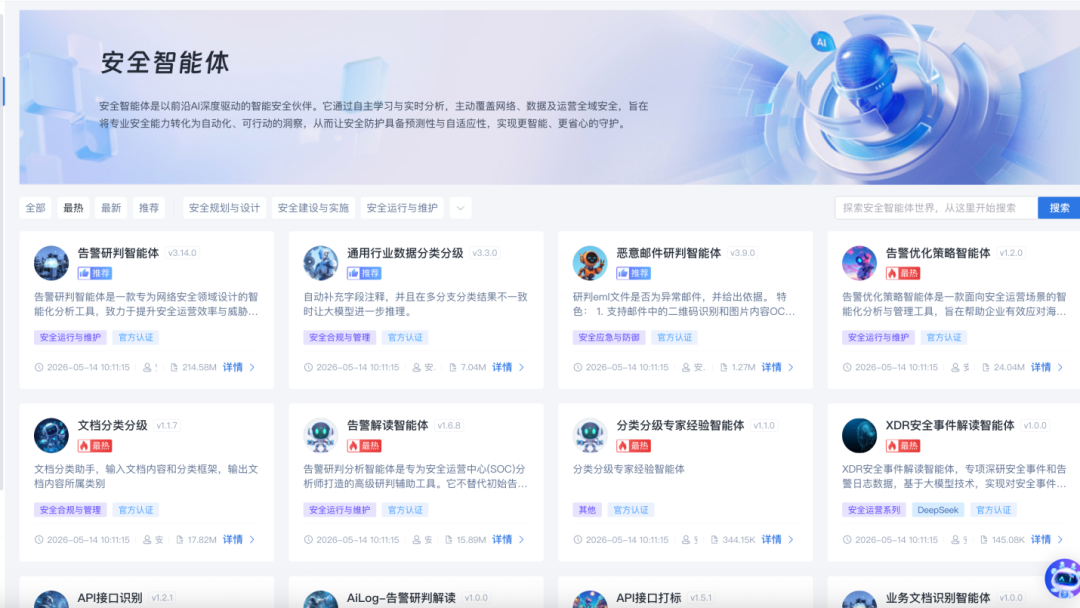Open details arrow on 告警优化策略智能体 card
This screenshot has width=1080, height=608.
click(x=1061, y=368)
